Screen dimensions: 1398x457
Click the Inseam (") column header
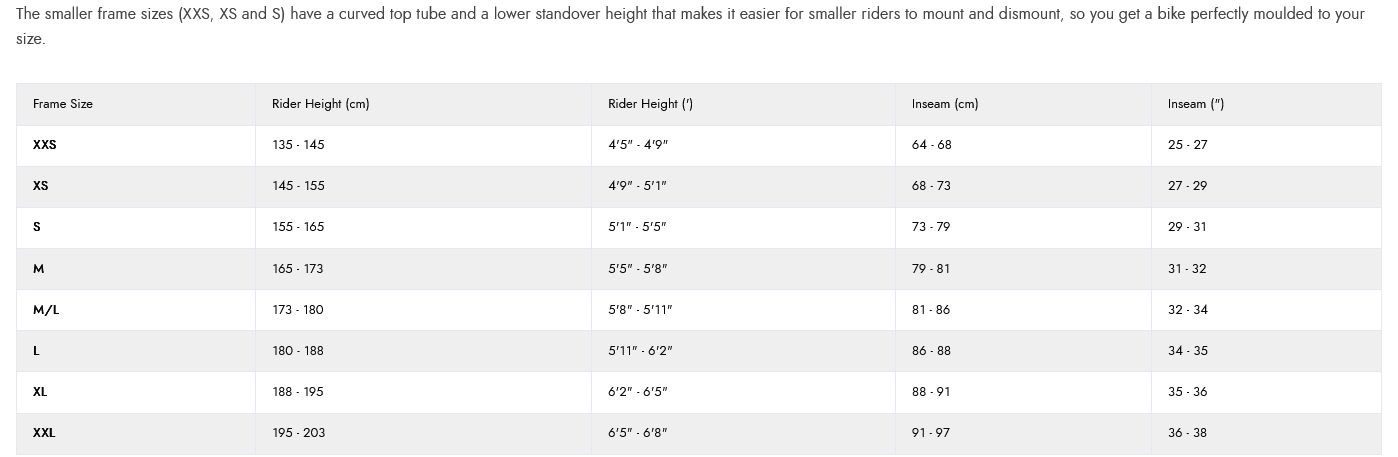(x=1195, y=104)
